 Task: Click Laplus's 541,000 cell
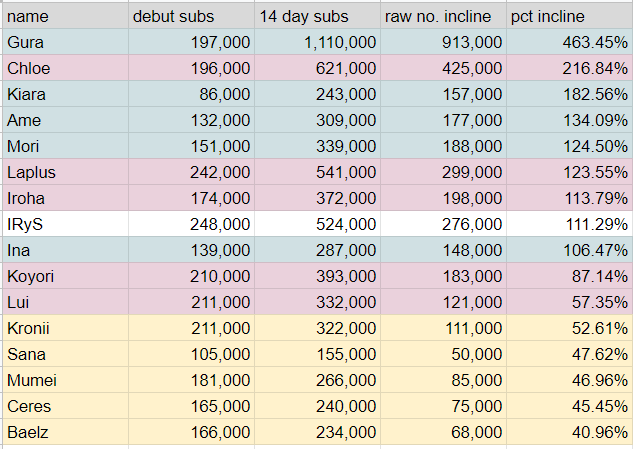click(x=317, y=172)
